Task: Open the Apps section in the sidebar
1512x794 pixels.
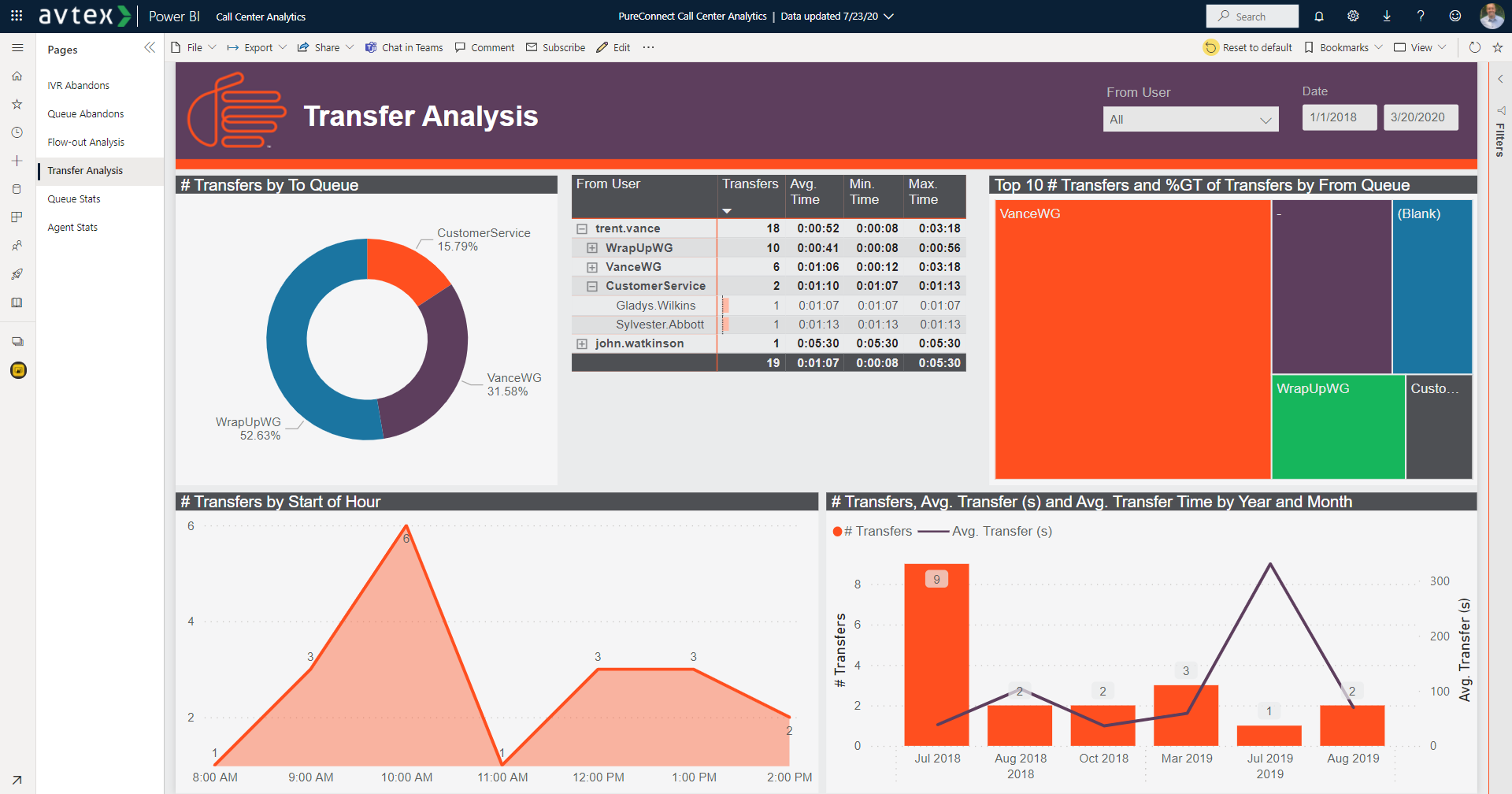Action: coord(17,217)
